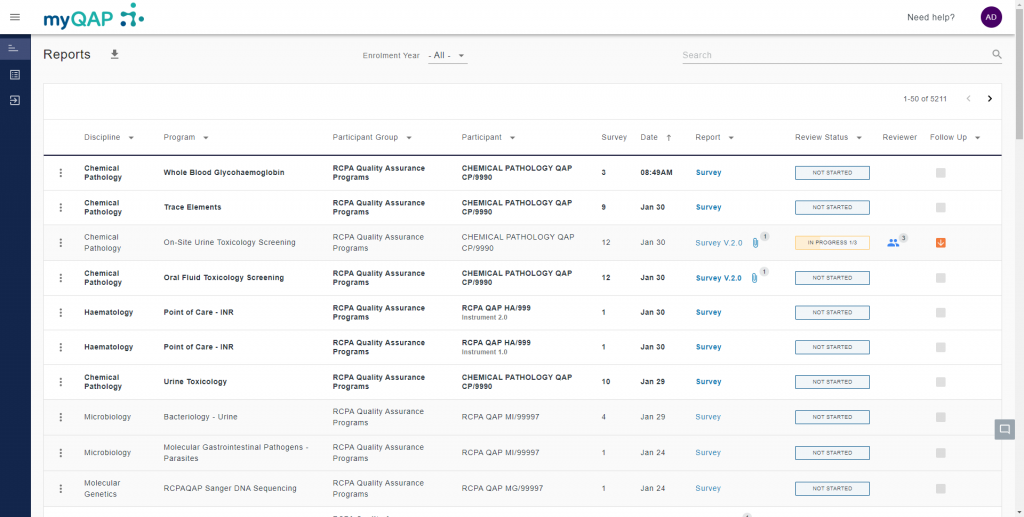Open Survey report for Urine Toxicology
Screen dimensions: 1024x517
pos(709,382)
